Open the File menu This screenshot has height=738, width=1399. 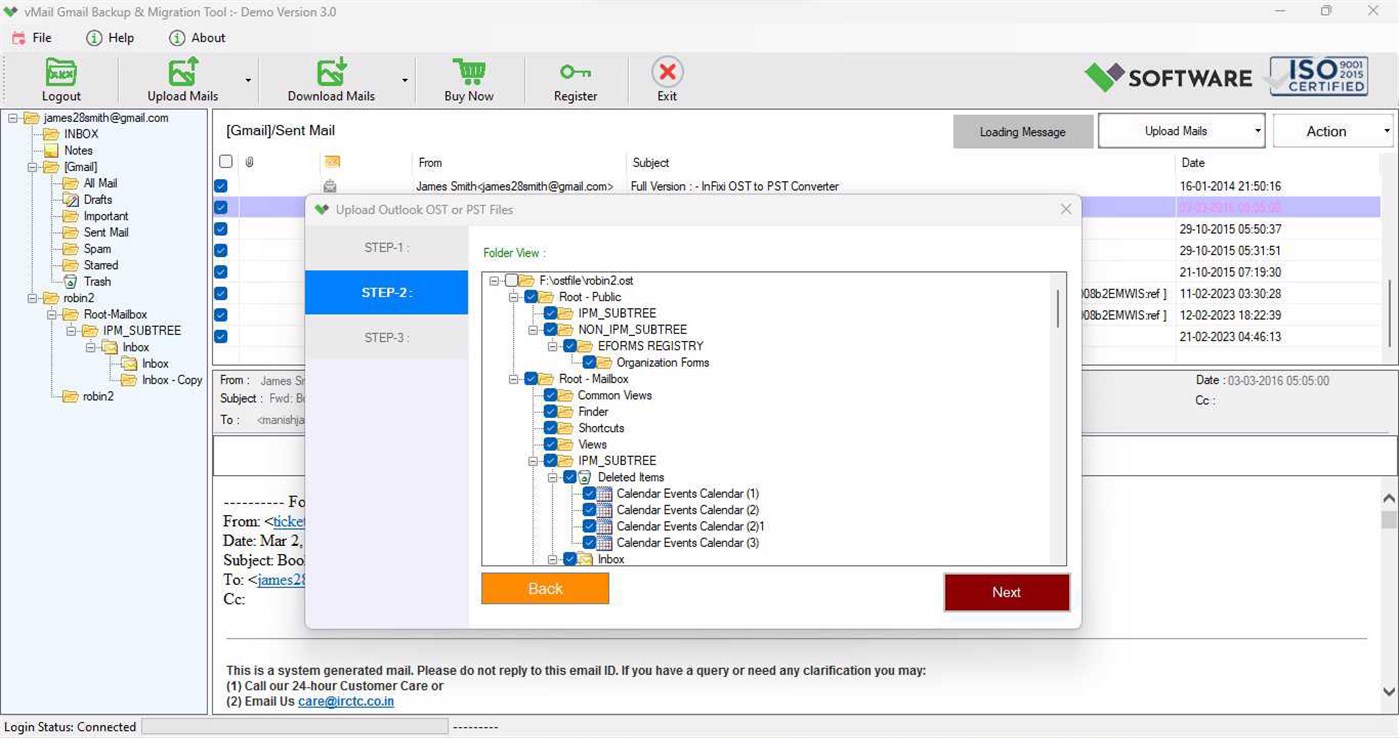point(31,38)
